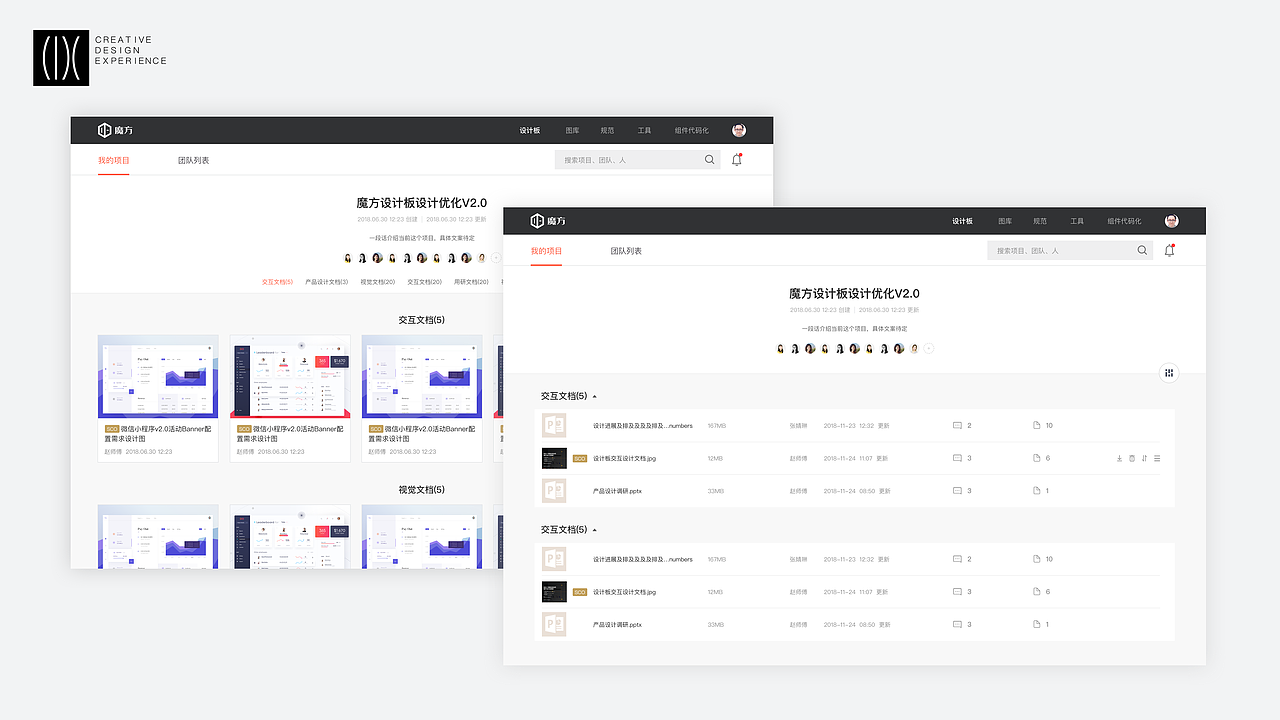This screenshot has height=720, width=1280.
Task: Click the search magnifier icon in front window
Action: pyautogui.click(x=1142, y=251)
